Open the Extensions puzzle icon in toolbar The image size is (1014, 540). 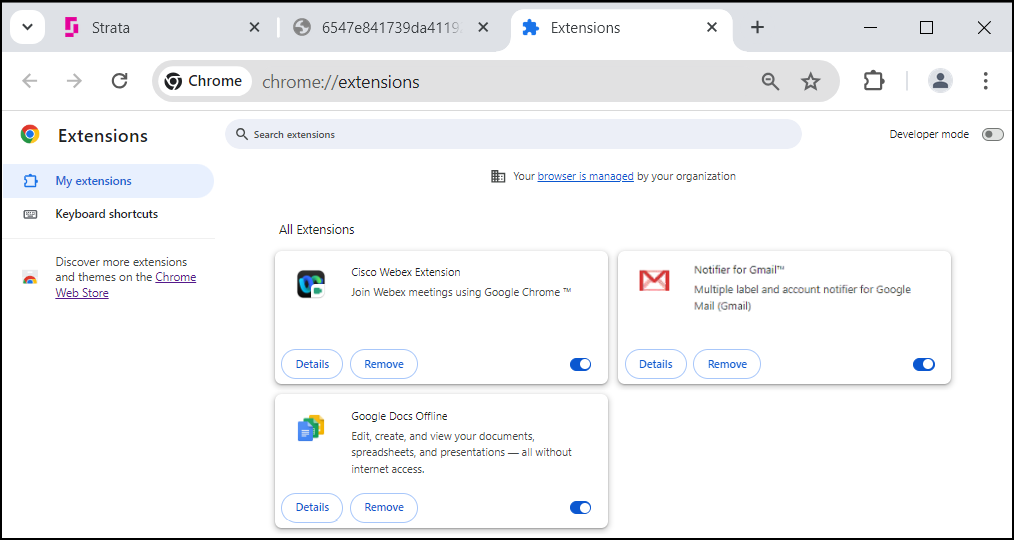[x=874, y=81]
